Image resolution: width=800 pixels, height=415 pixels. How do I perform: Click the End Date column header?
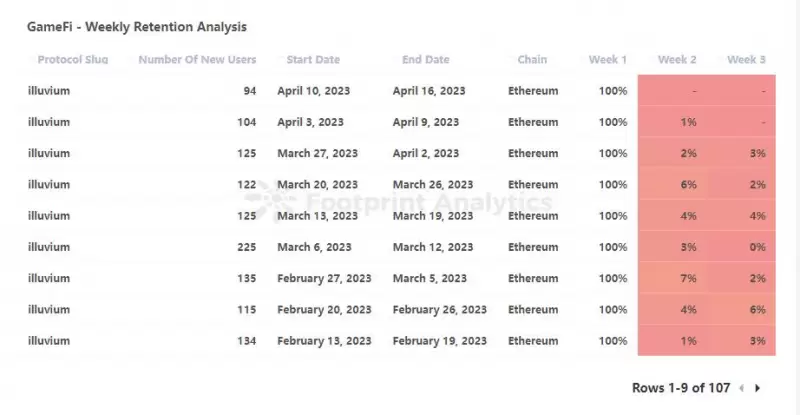tap(426, 60)
